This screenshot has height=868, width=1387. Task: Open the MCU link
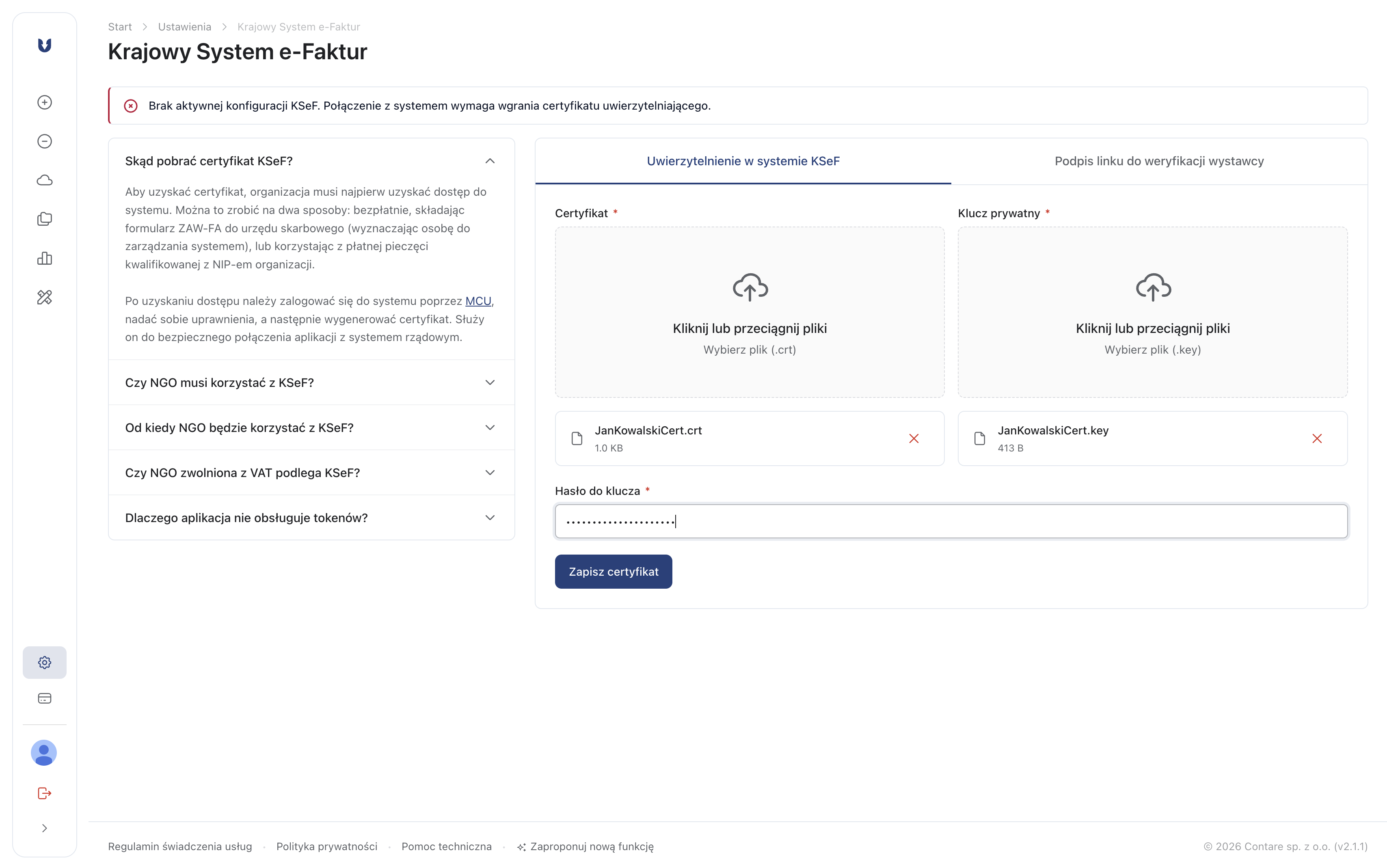[478, 301]
